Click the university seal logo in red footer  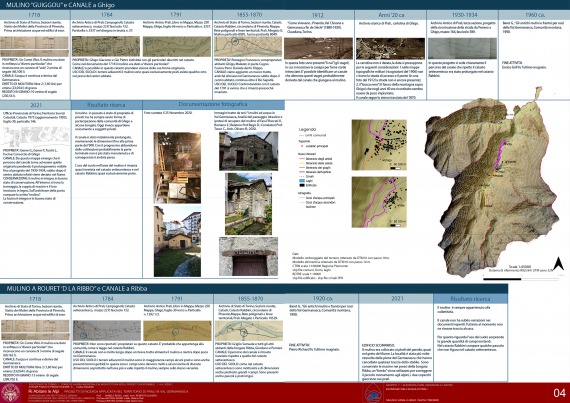[11, 393]
